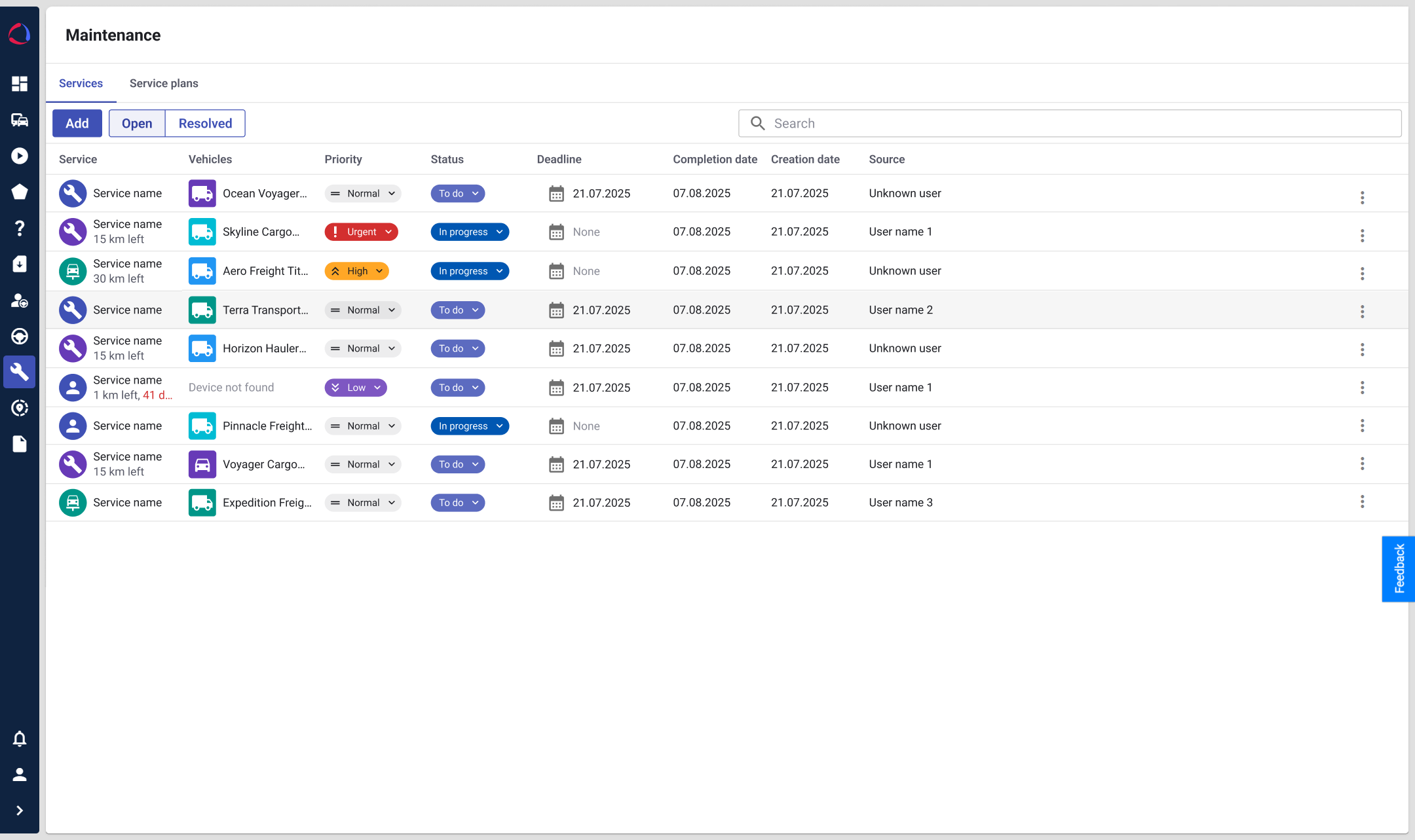Viewport: 1415px width, 840px height.
Task: Click the help question mark sidebar icon
Action: 20,228
